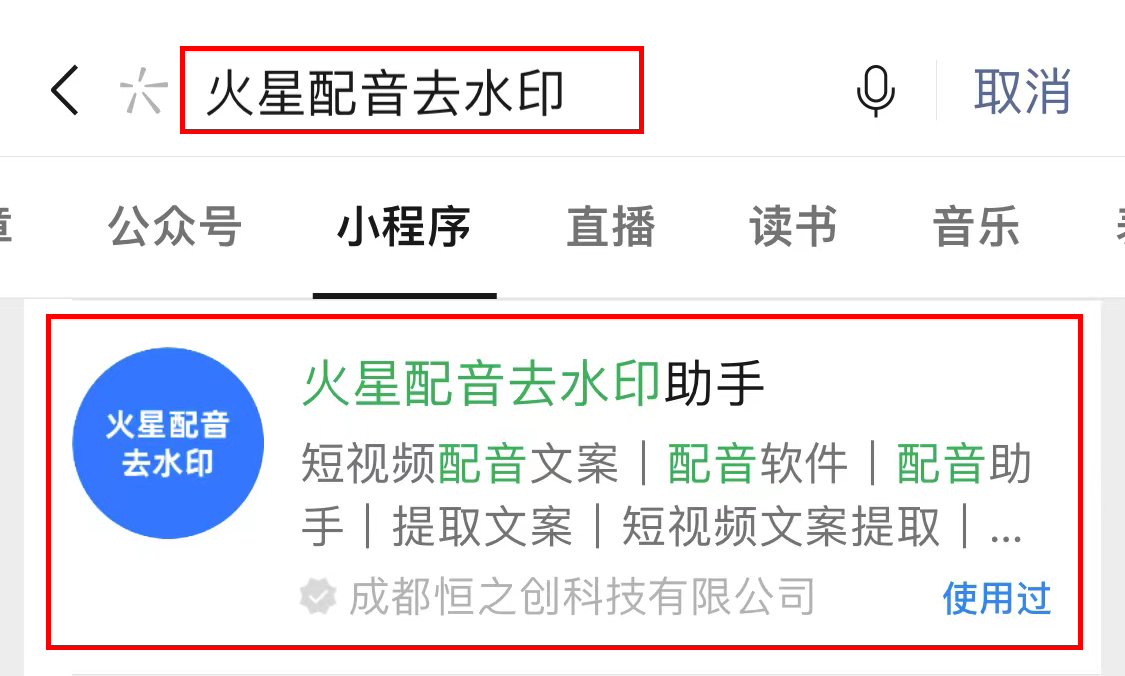
Task: Click the 成都恒之创科技有限公司 company name
Action: [582, 596]
